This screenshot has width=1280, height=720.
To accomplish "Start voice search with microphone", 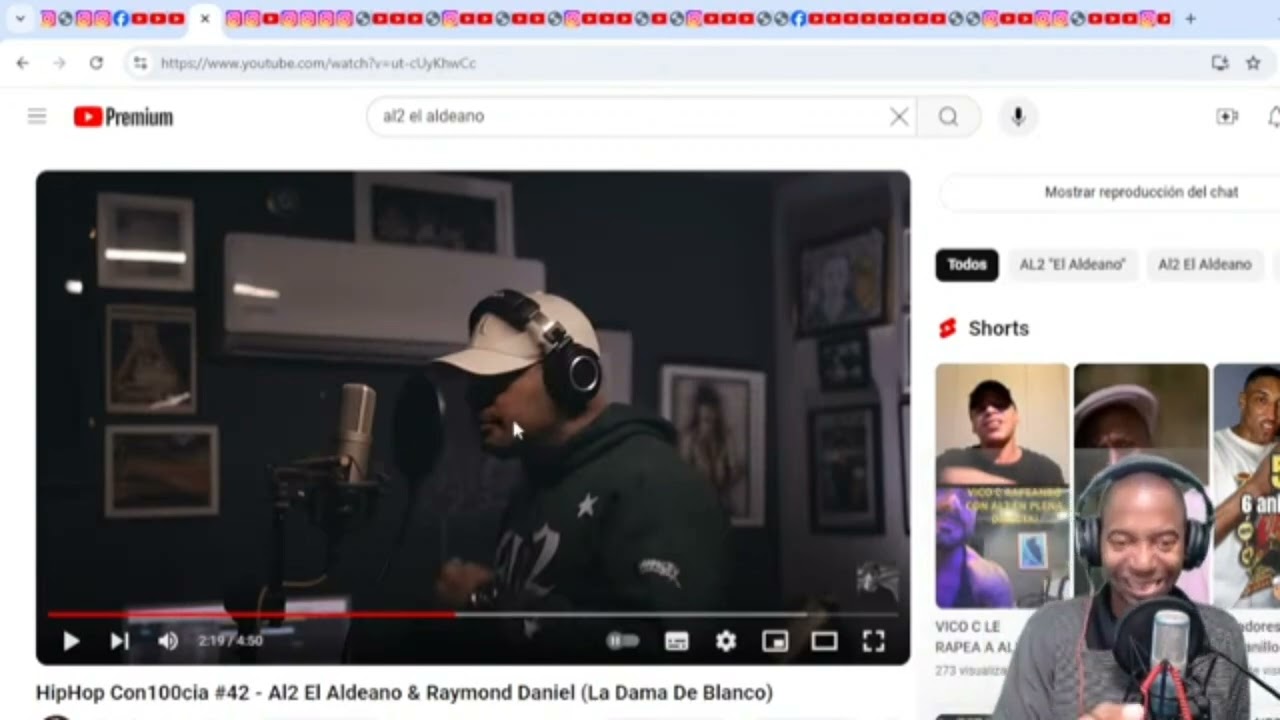I will point(1018,117).
